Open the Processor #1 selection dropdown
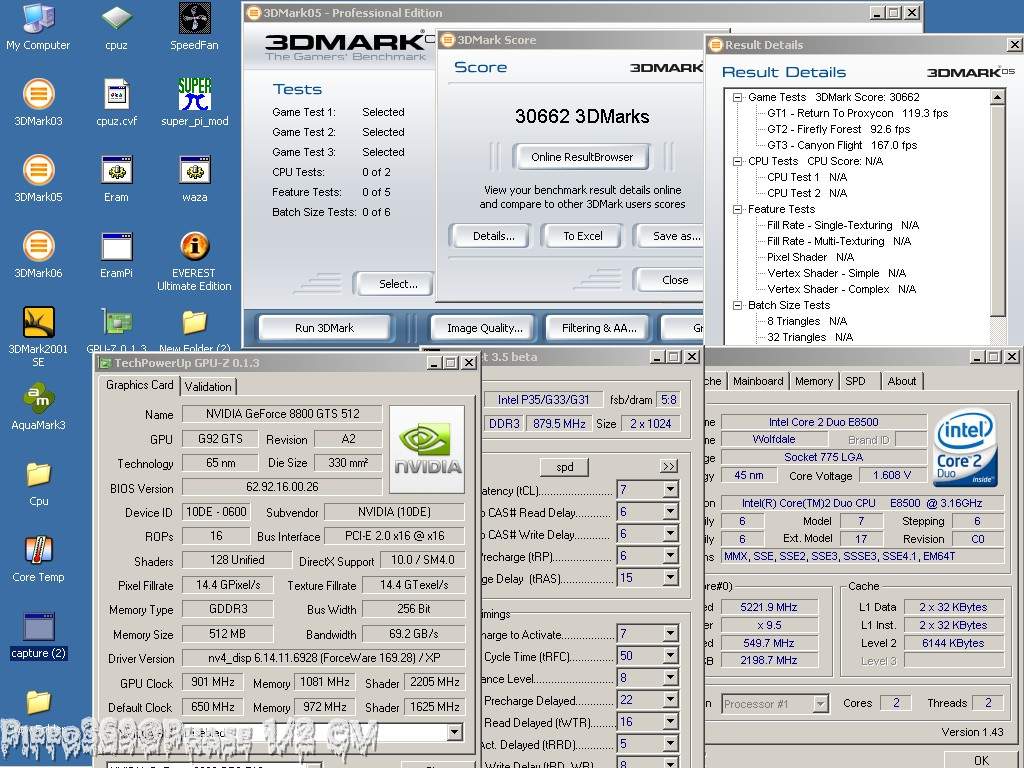 pos(821,704)
